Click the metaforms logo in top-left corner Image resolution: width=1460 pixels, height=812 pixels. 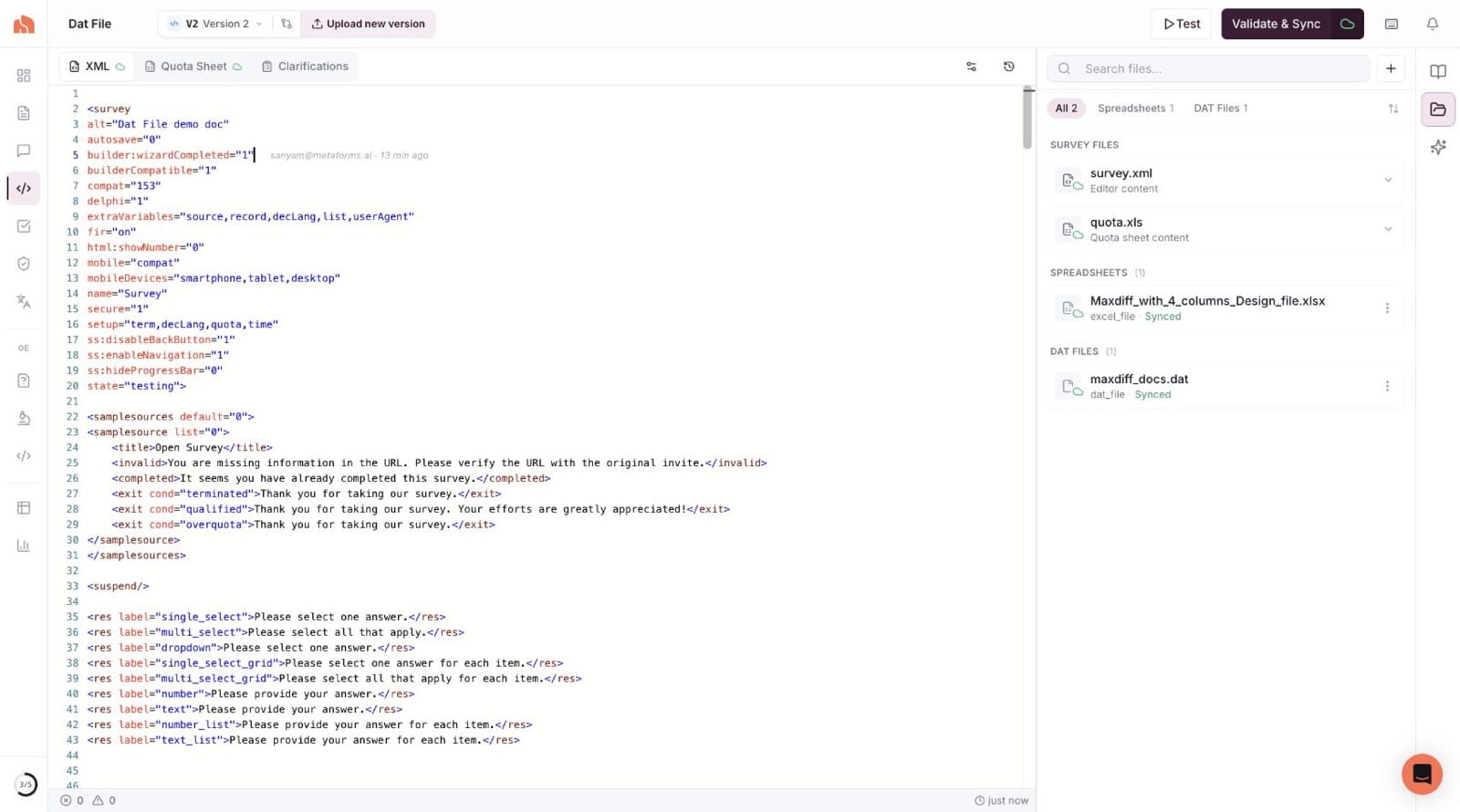point(25,24)
